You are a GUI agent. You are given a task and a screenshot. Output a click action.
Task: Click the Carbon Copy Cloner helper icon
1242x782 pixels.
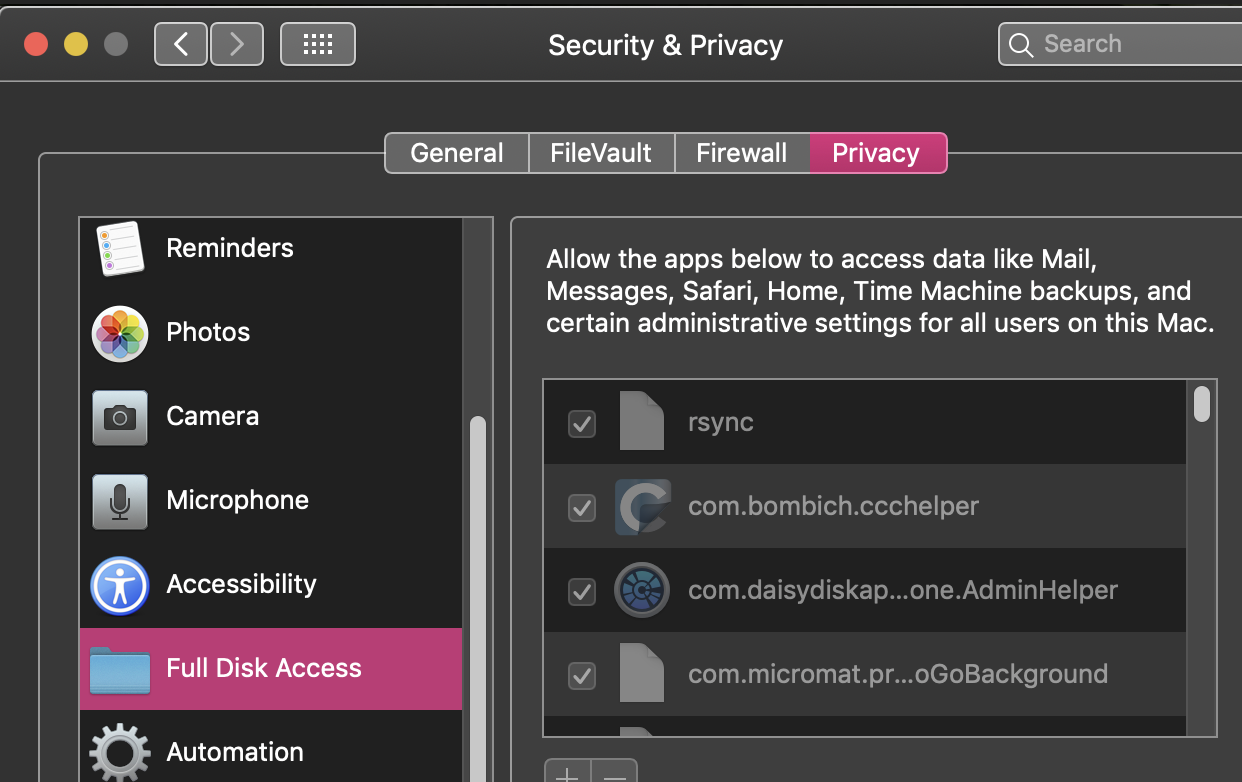click(x=641, y=506)
